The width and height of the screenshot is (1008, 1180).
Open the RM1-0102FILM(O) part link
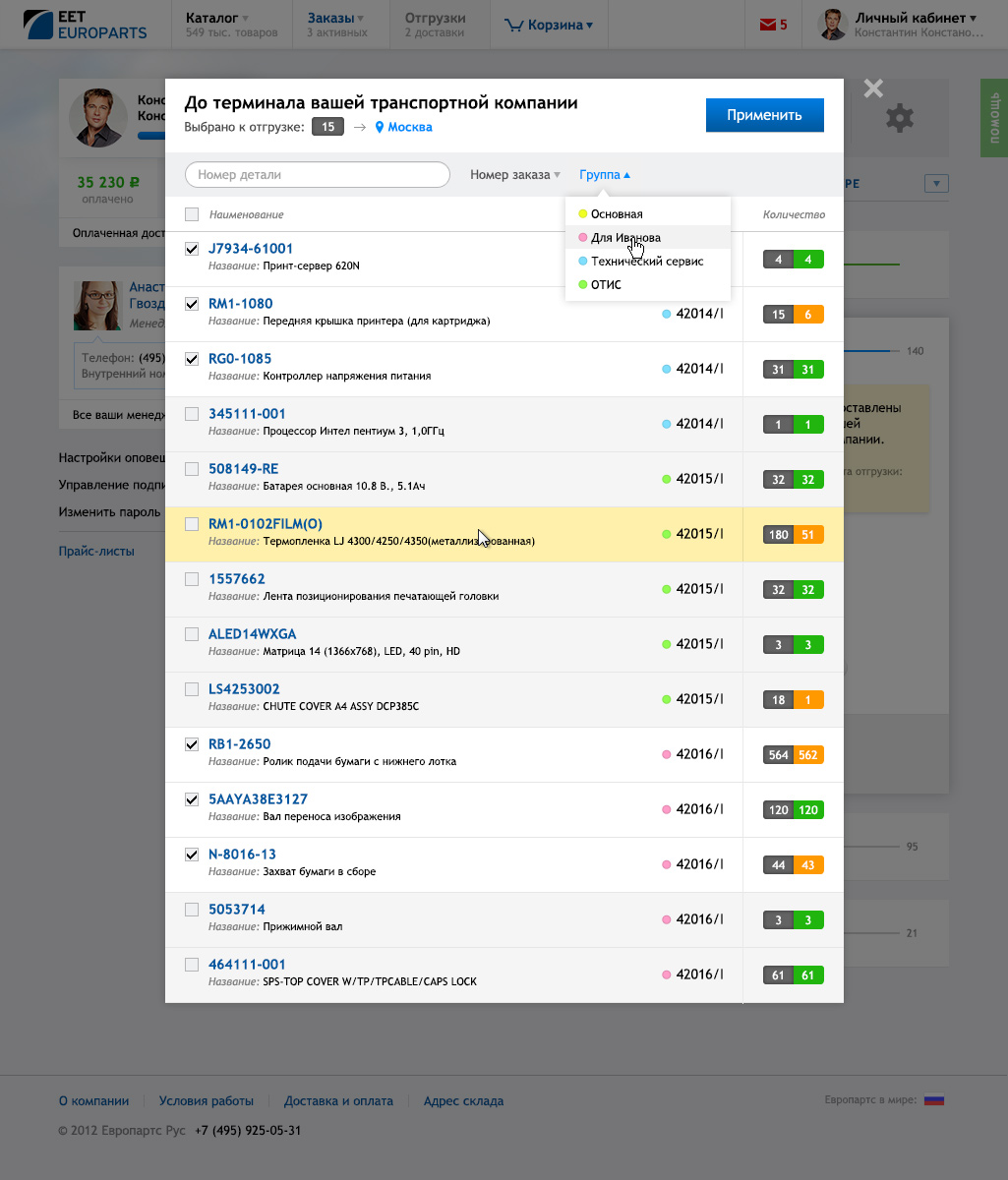tap(266, 524)
